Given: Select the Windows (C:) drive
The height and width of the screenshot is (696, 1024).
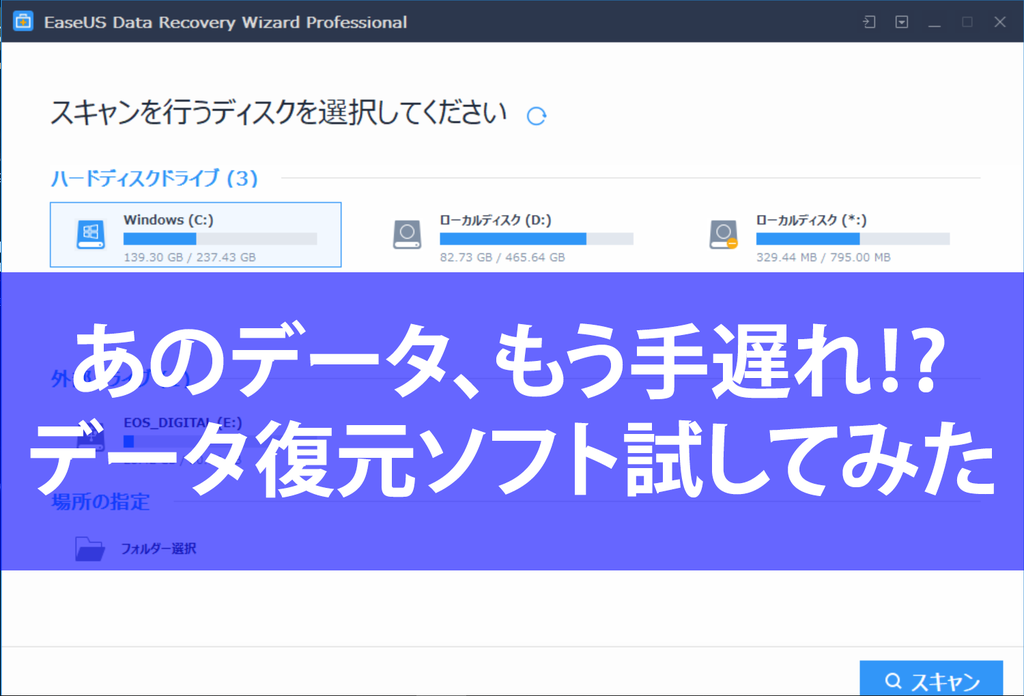Looking at the screenshot, I should (195, 234).
